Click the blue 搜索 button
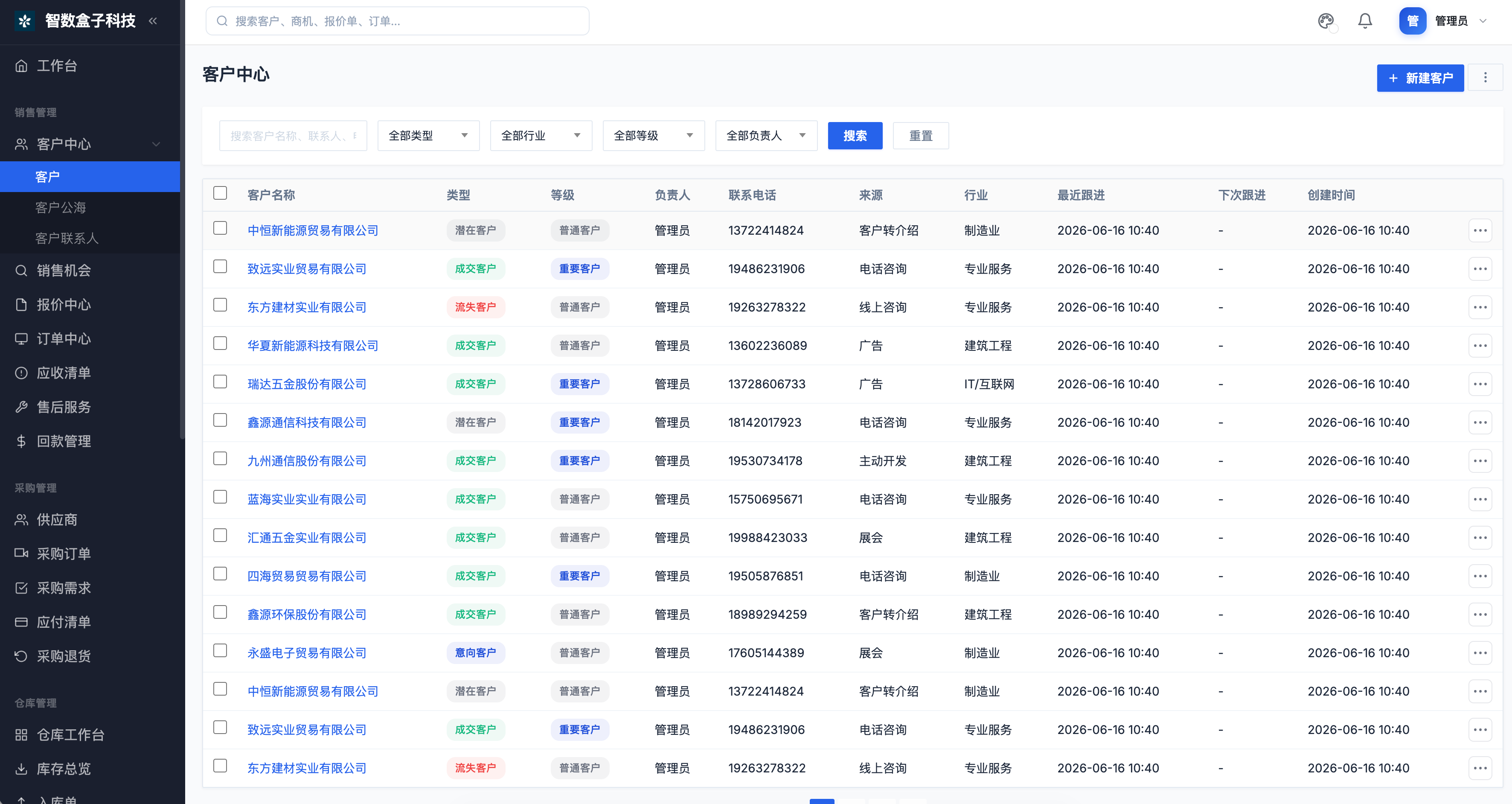Viewport: 1512px width, 804px height. coord(855,136)
